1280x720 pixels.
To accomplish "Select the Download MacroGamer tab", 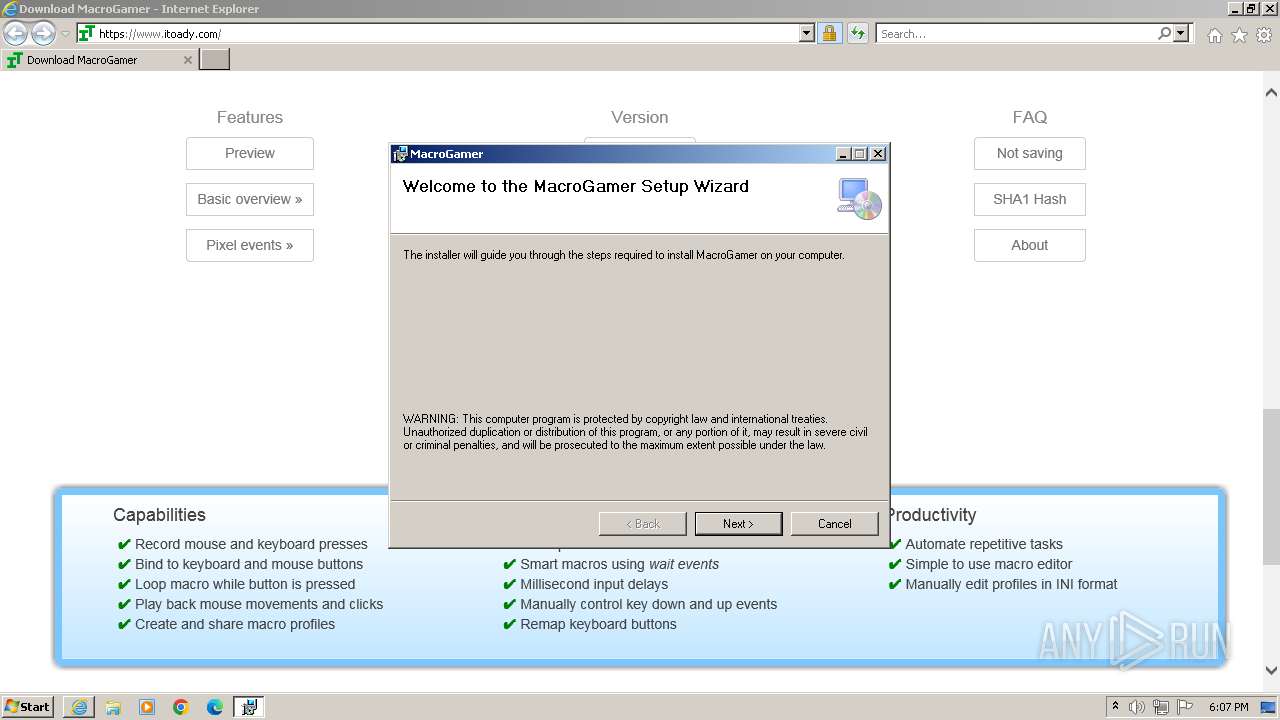I will coord(98,60).
